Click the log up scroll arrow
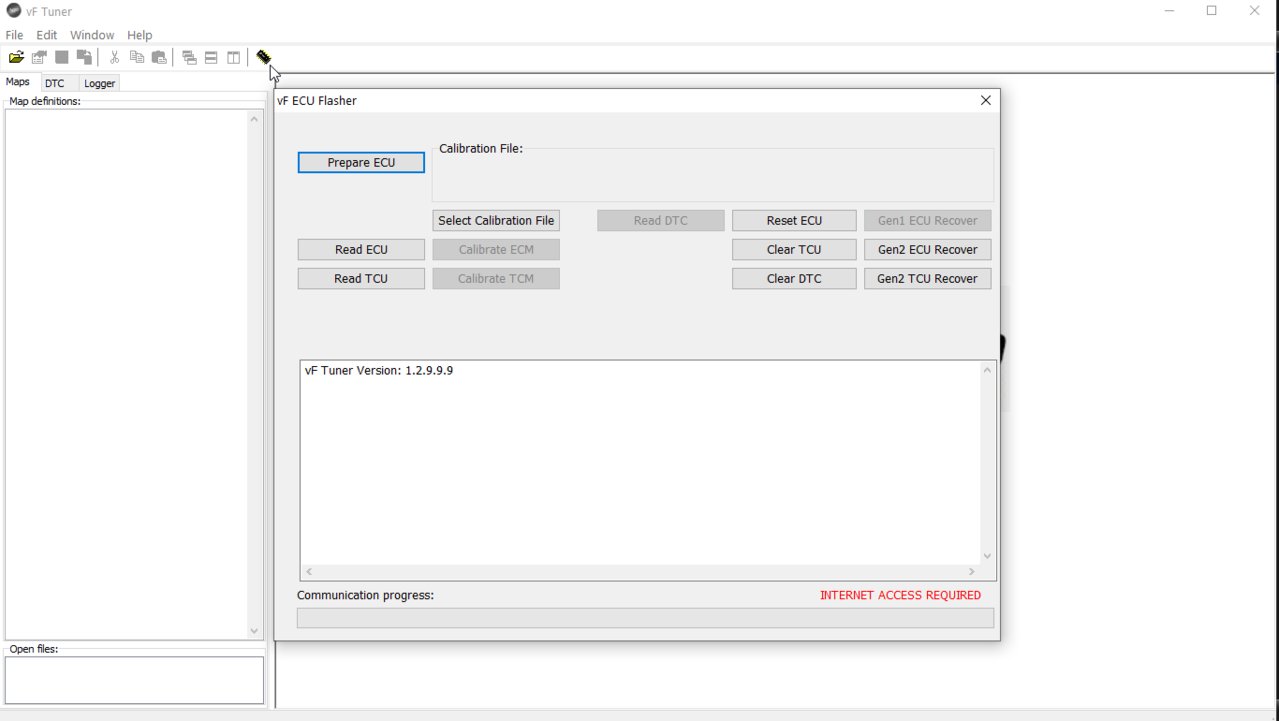The width and height of the screenshot is (1279, 721). pyautogui.click(x=987, y=370)
